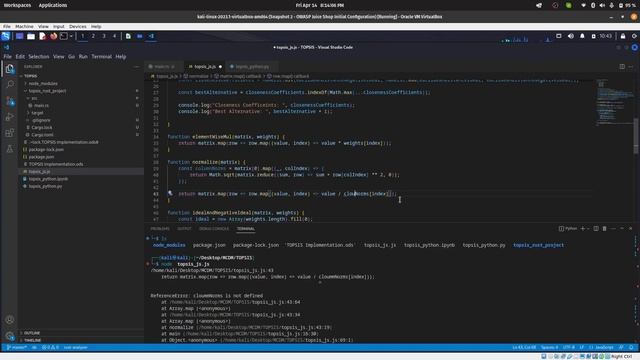
Task: Open the VS Code File menu
Action: [8, 57]
